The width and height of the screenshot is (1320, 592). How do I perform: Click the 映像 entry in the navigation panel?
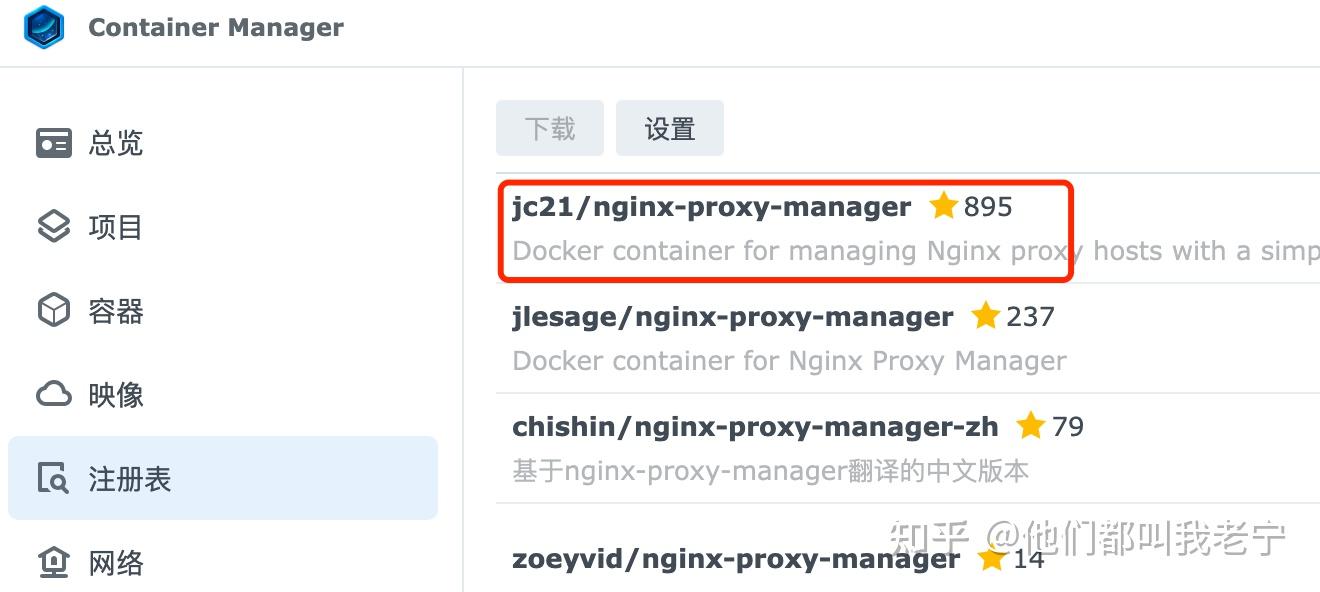tap(115, 395)
